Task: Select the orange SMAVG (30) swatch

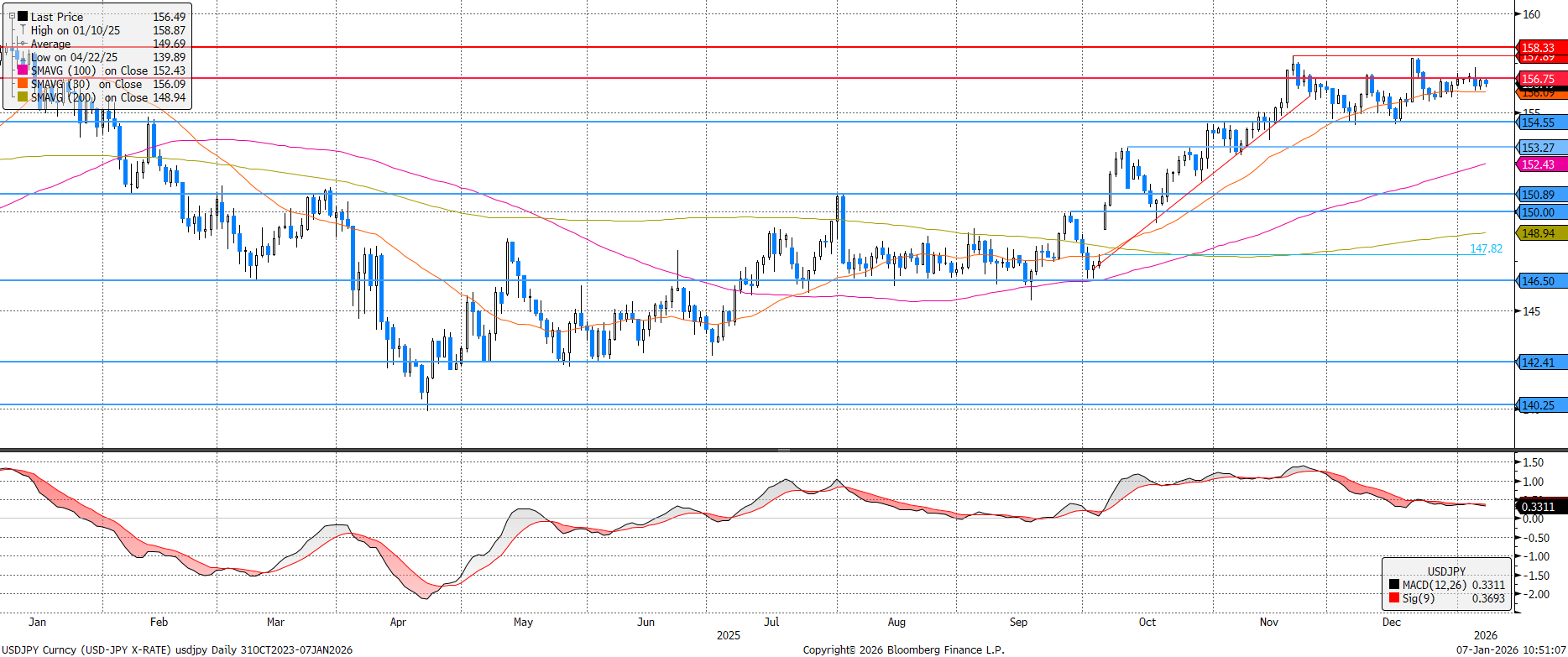Action: pyautogui.click(x=24, y=84)
